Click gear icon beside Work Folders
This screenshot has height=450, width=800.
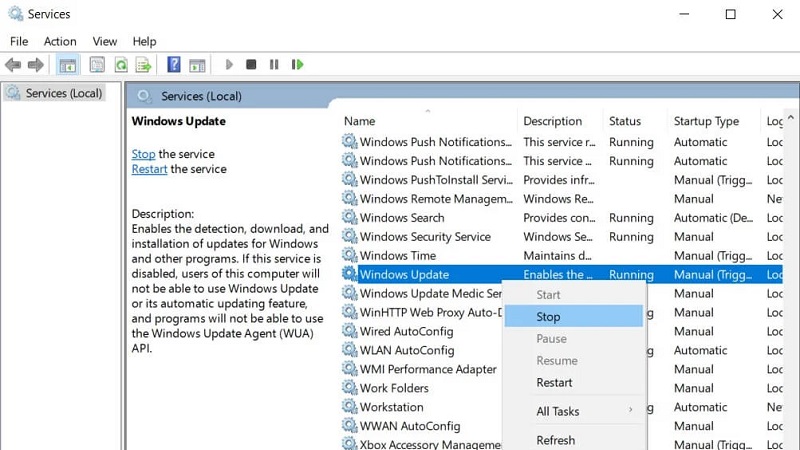tap(349, 388)
